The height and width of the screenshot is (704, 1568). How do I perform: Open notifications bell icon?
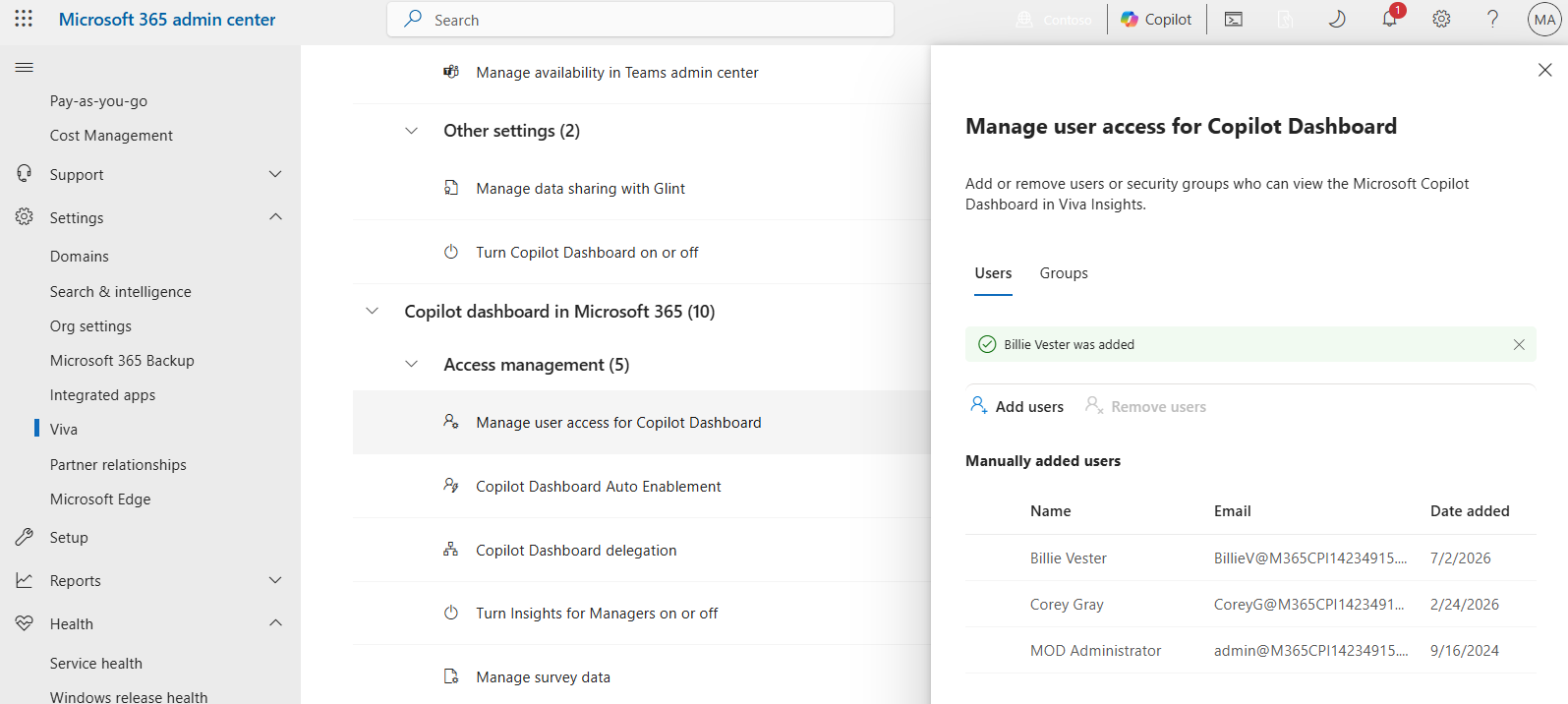click(1390, 19)
